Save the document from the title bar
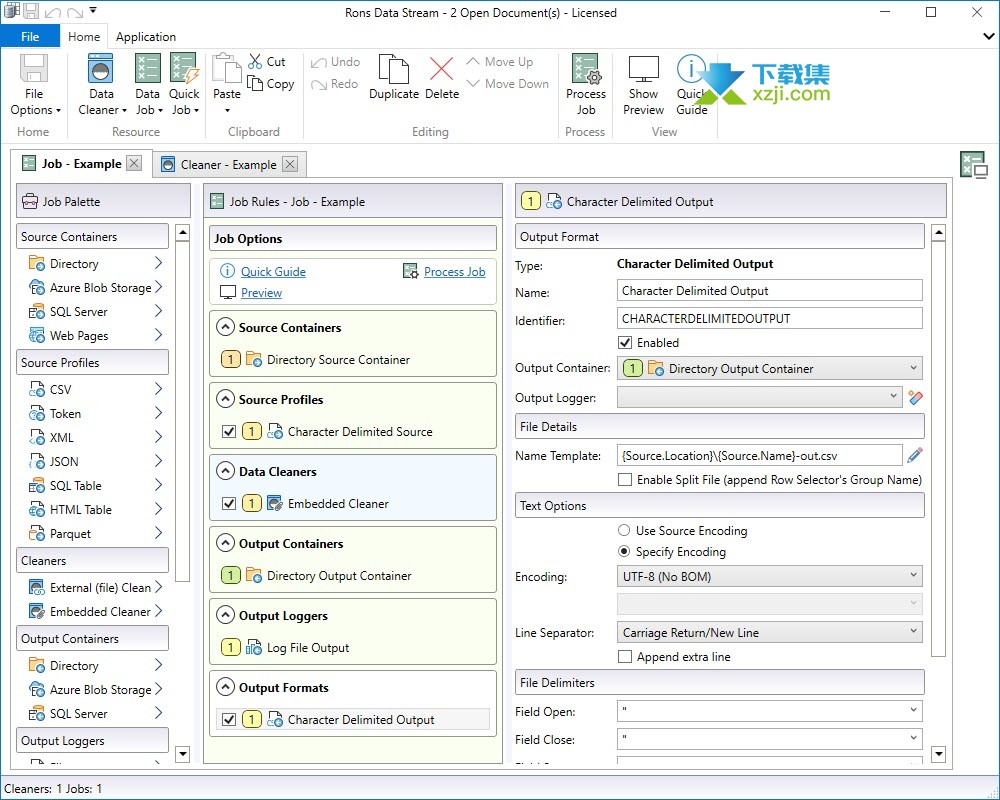Screen dimensions: 1000x800 [x=31, y=11]
